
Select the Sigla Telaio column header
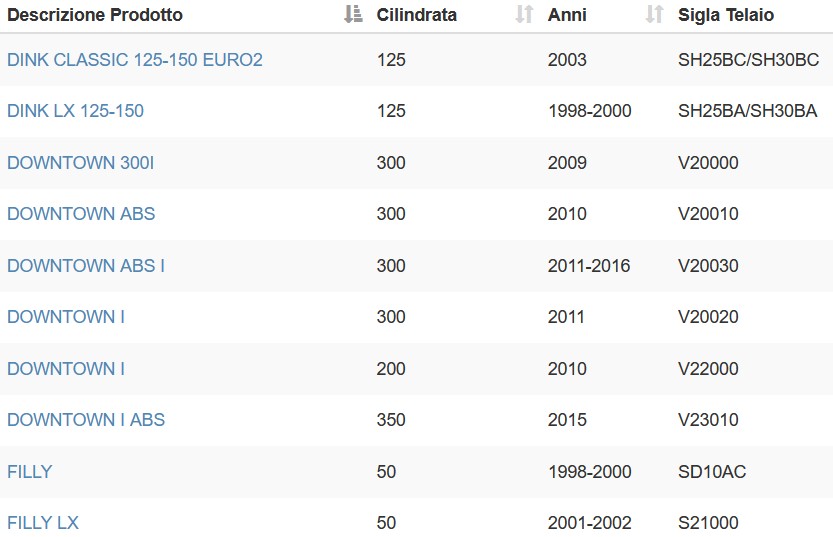coord(726,15)
